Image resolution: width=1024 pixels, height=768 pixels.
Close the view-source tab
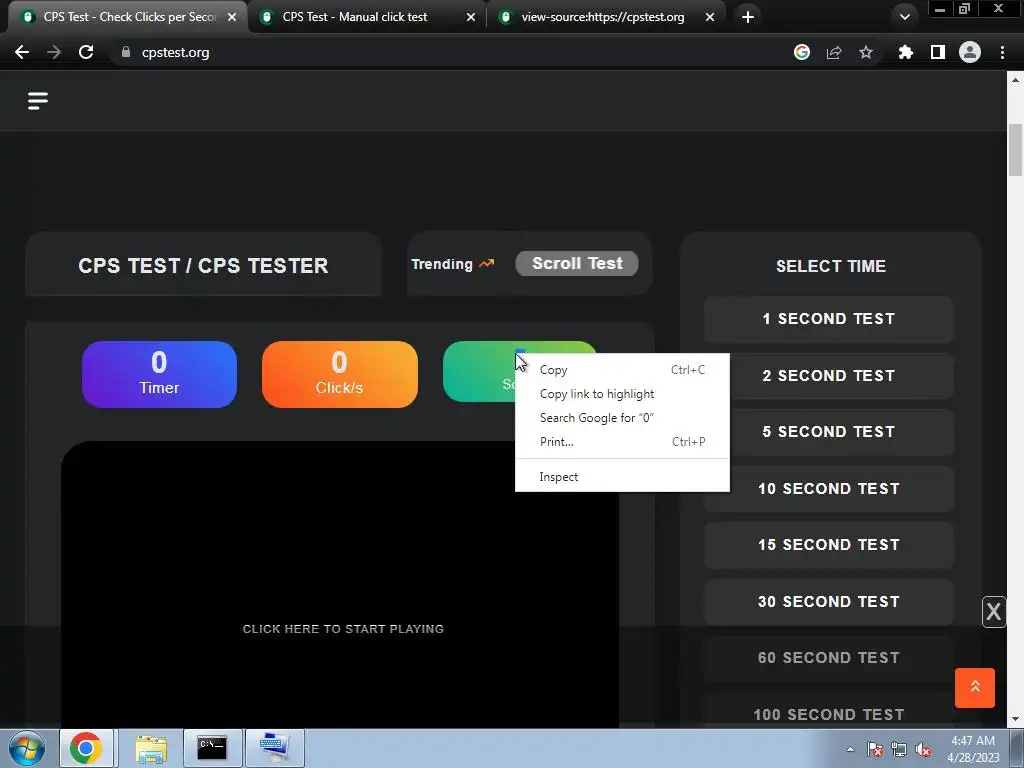click(x=710, y=17)
